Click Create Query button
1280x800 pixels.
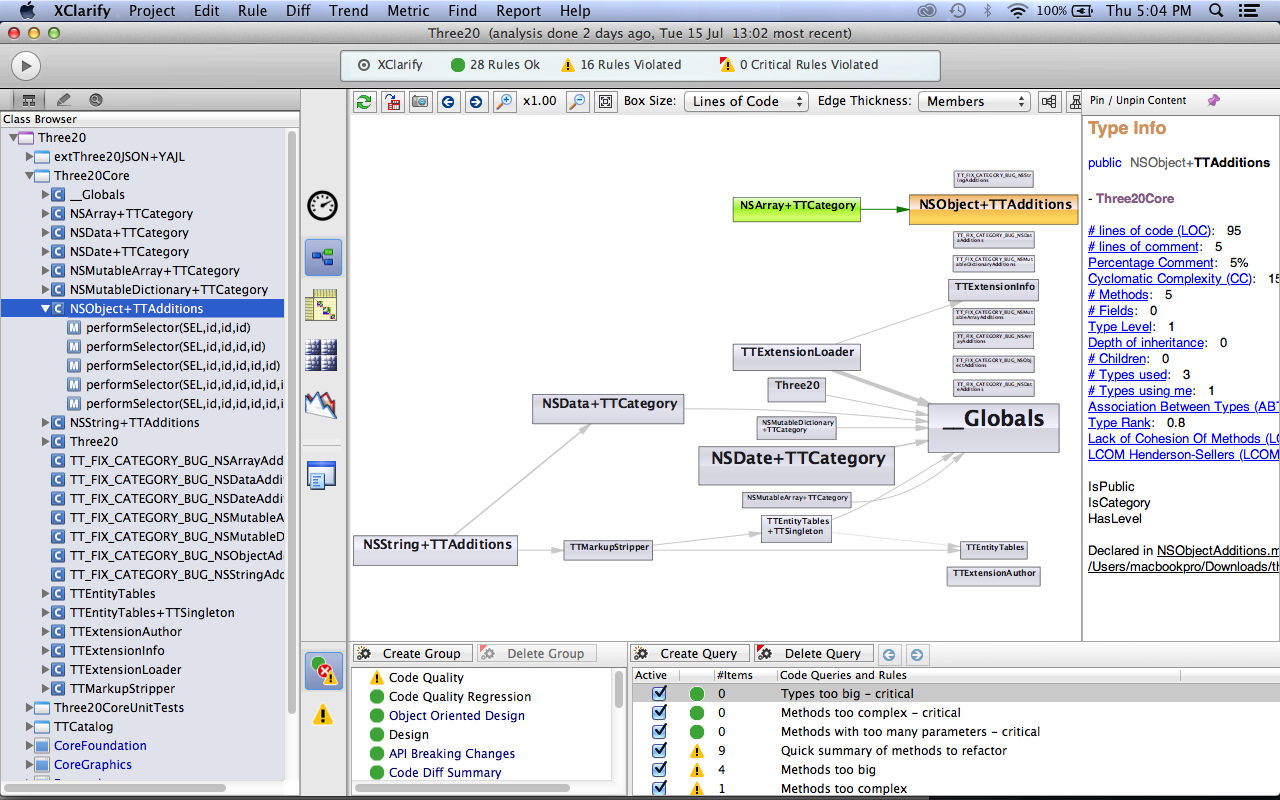(x=689, y=654)
